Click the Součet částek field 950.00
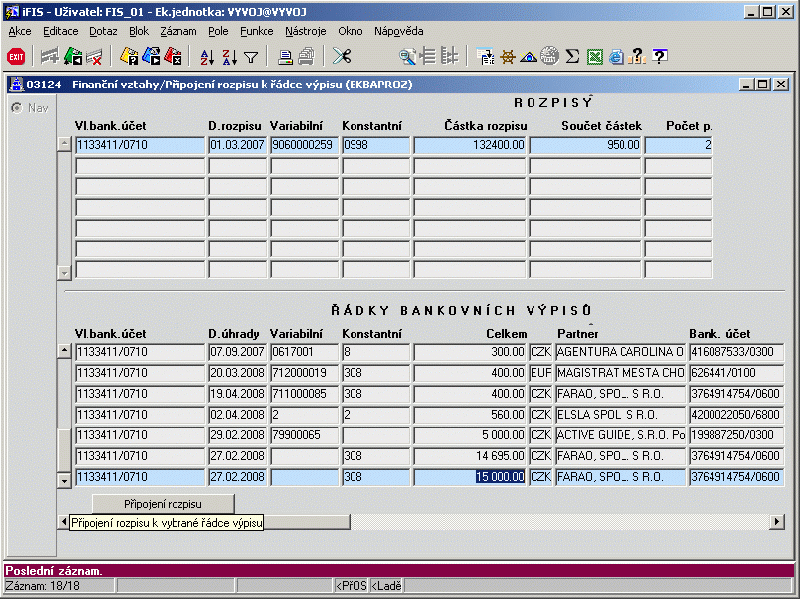 point(585,145)
